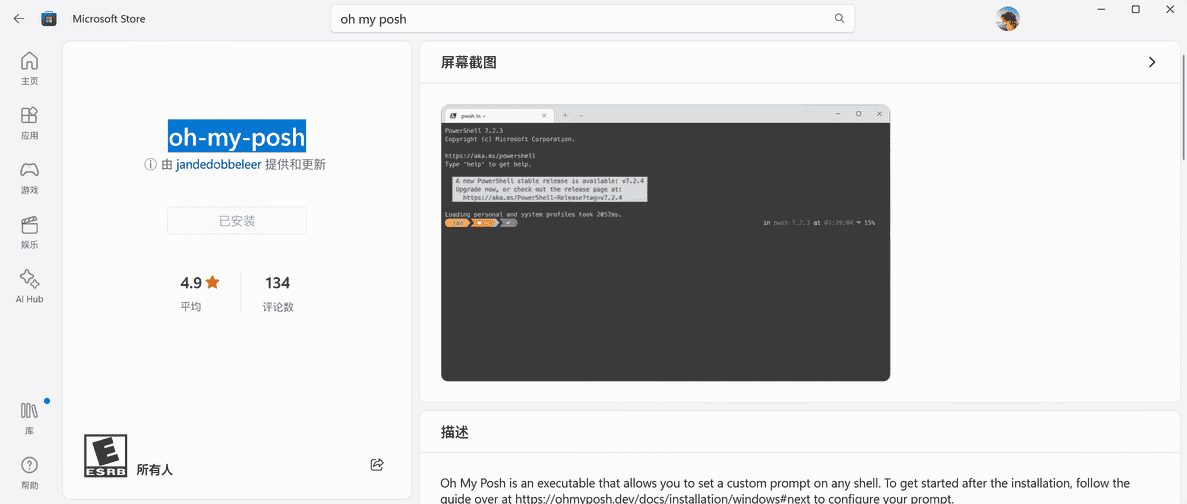The height and width of the screenshot is (504, 1187).
Task: Click the share icon for oh-my-posh
Action: [x=377, y=465]
